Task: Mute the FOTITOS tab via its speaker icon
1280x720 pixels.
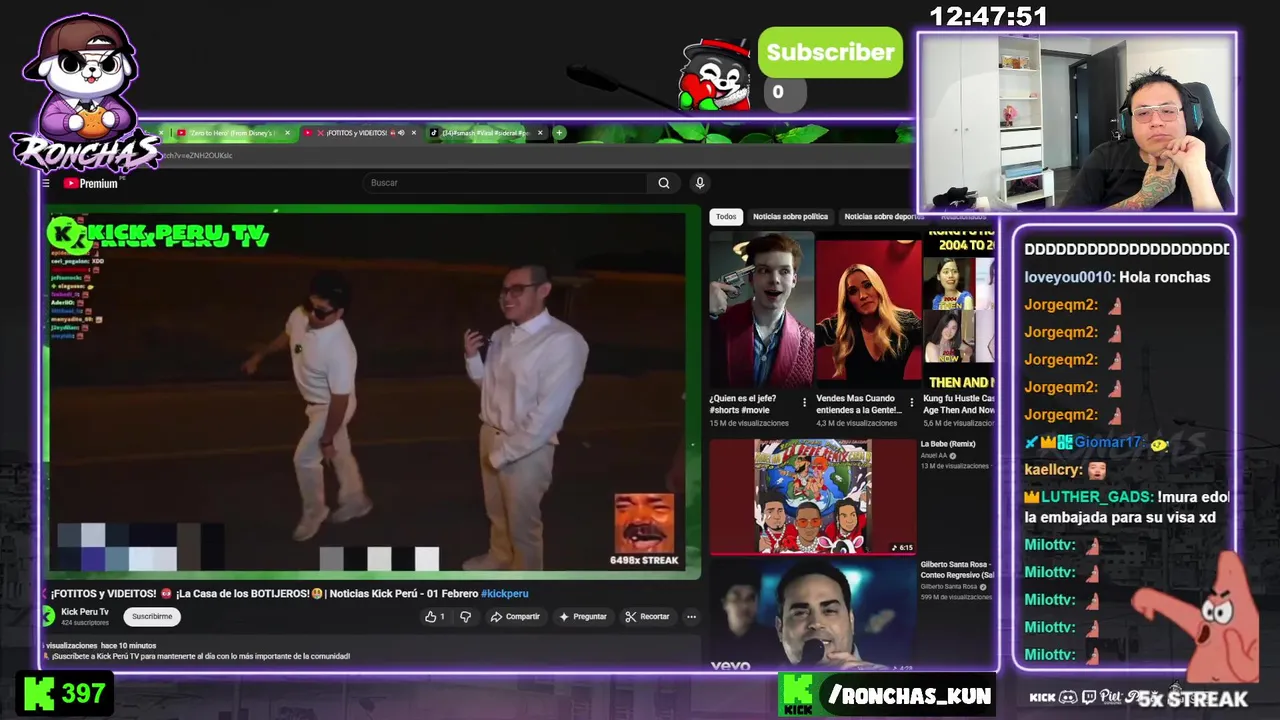Action: pos(402,133)
